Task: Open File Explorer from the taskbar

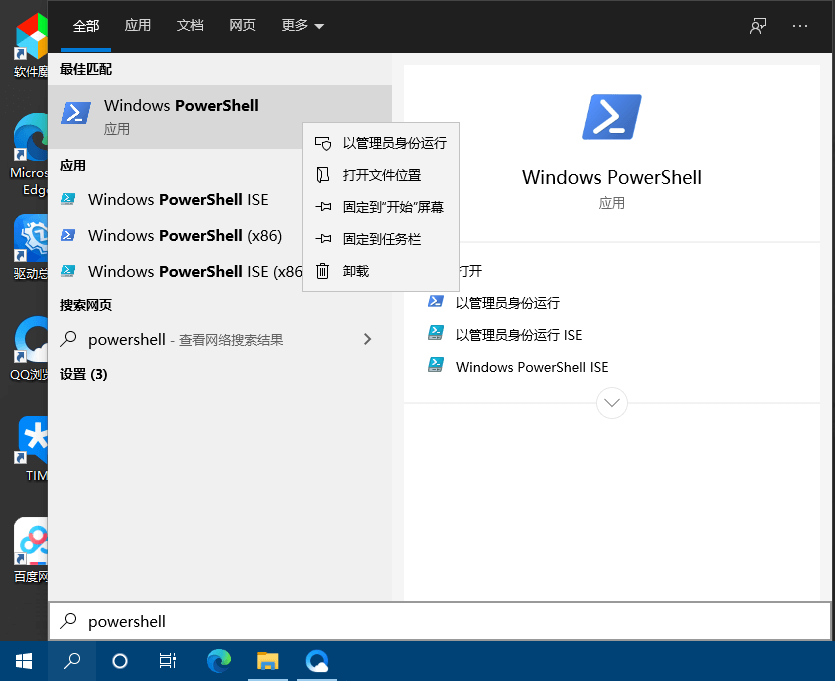Action: click(268, 661)
